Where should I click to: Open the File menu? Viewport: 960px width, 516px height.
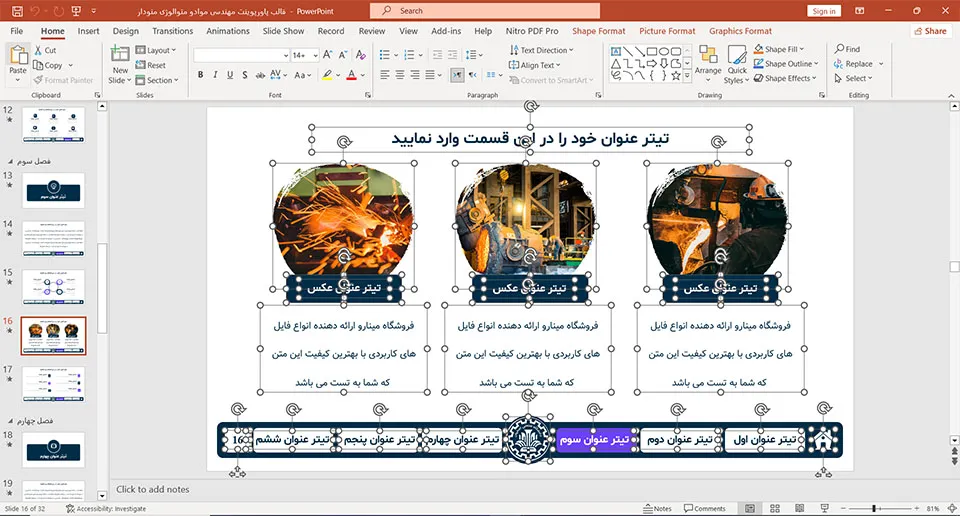coord(17,31)
